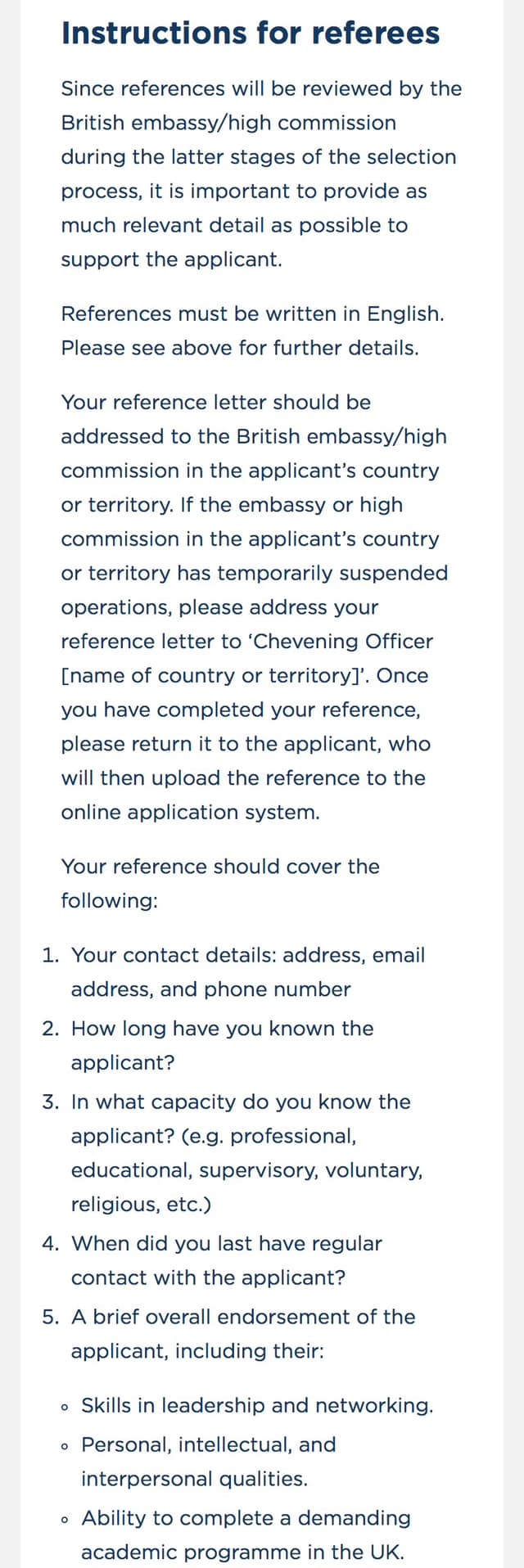The width and height of the screenshot is (524, 1568).
Task: Click 'academic programme in the UK' line
Action: click(x=242, y=1552)
